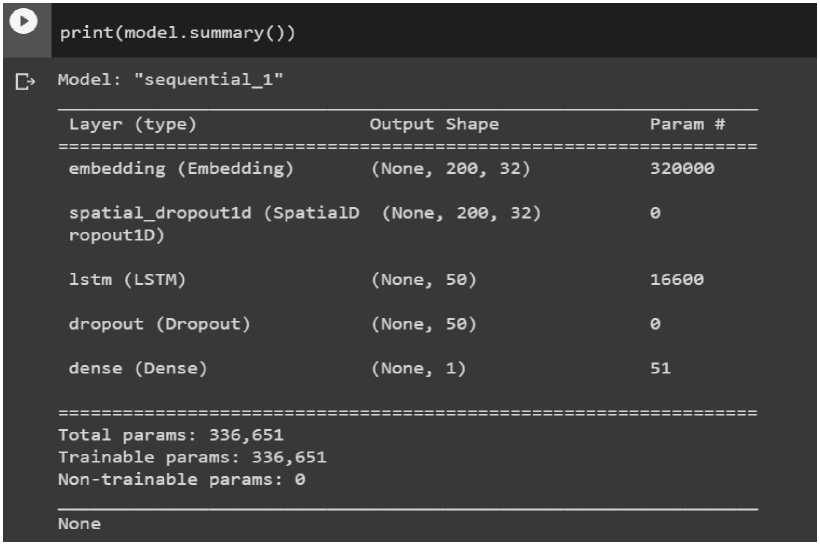Image resolution: width=820 pixels, height=545 pixels.
Task: Click the "Non-trainable params: 0" line
Action: (181, 479)
